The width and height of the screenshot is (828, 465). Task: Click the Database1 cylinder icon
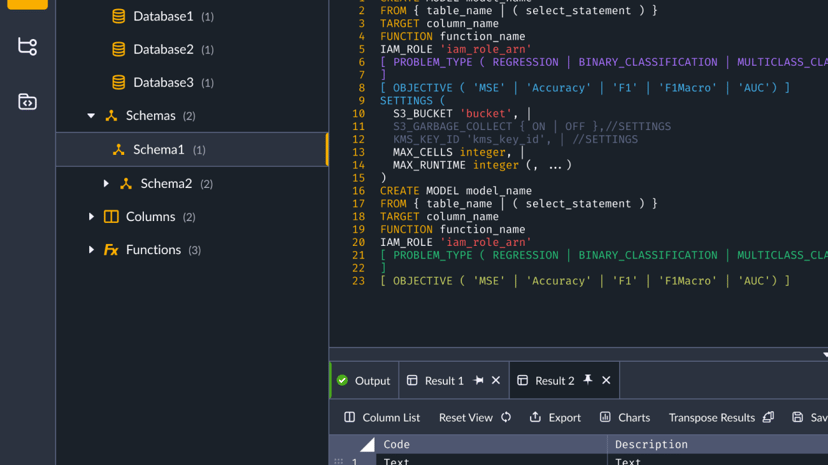coord(119,16)
